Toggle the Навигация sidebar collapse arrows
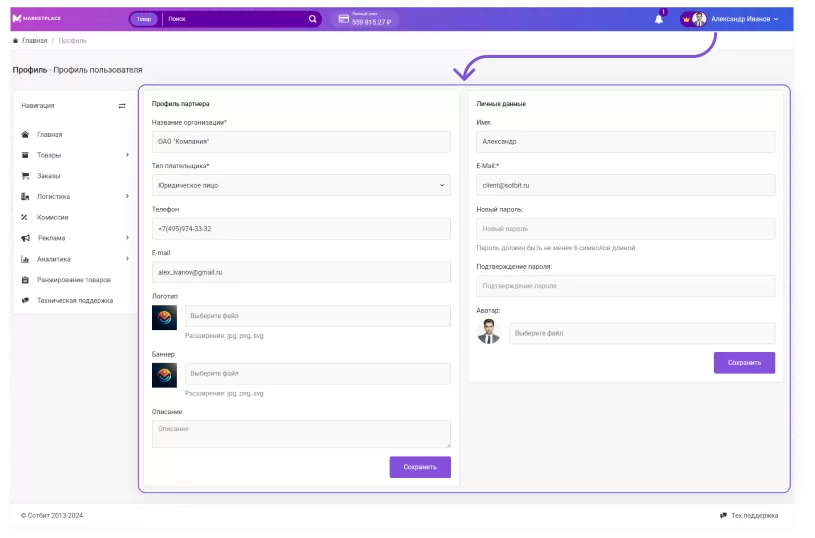Screen dimensions: 815x538 point(122,105)
